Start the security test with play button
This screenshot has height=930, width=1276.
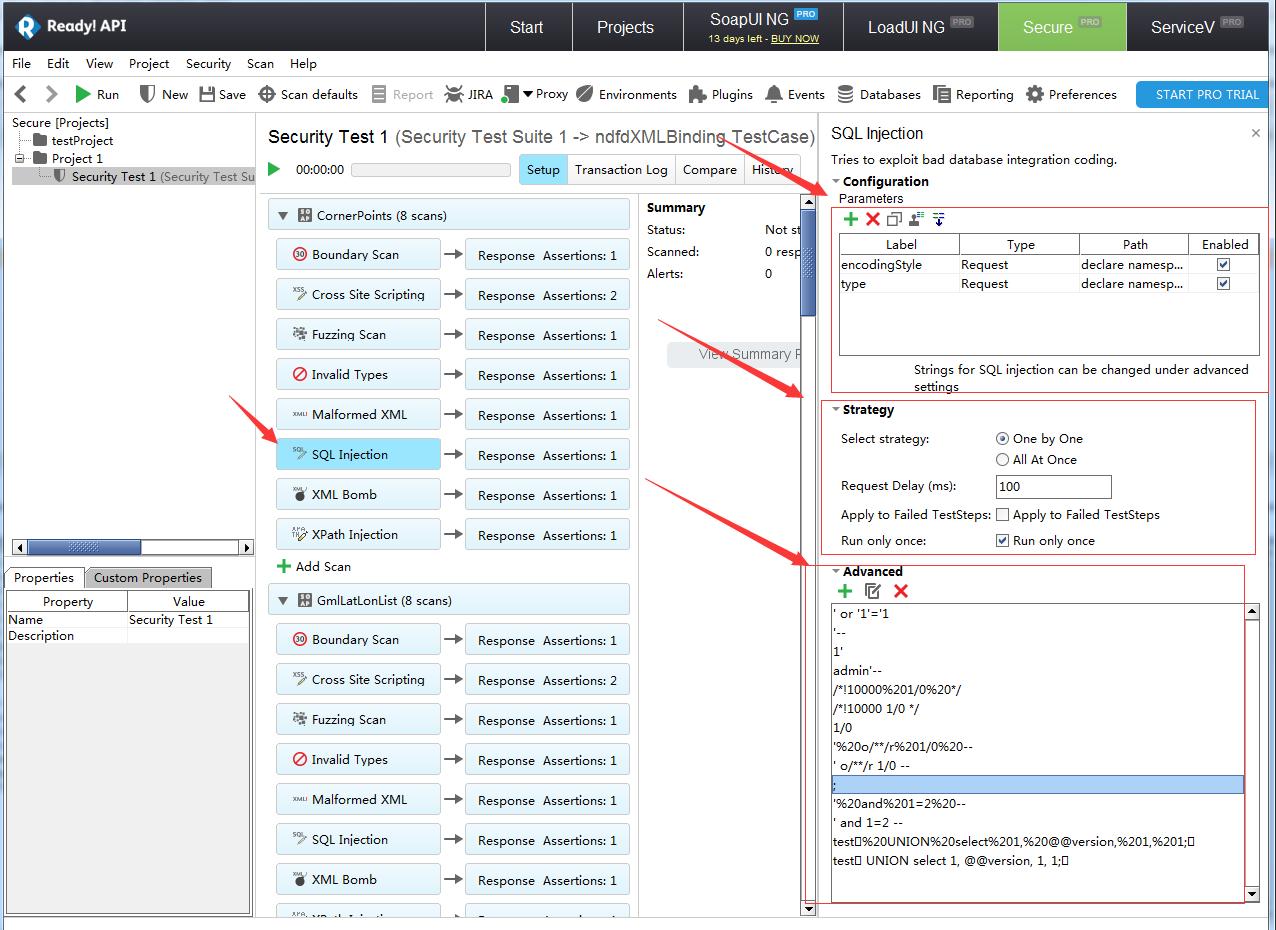274,170
